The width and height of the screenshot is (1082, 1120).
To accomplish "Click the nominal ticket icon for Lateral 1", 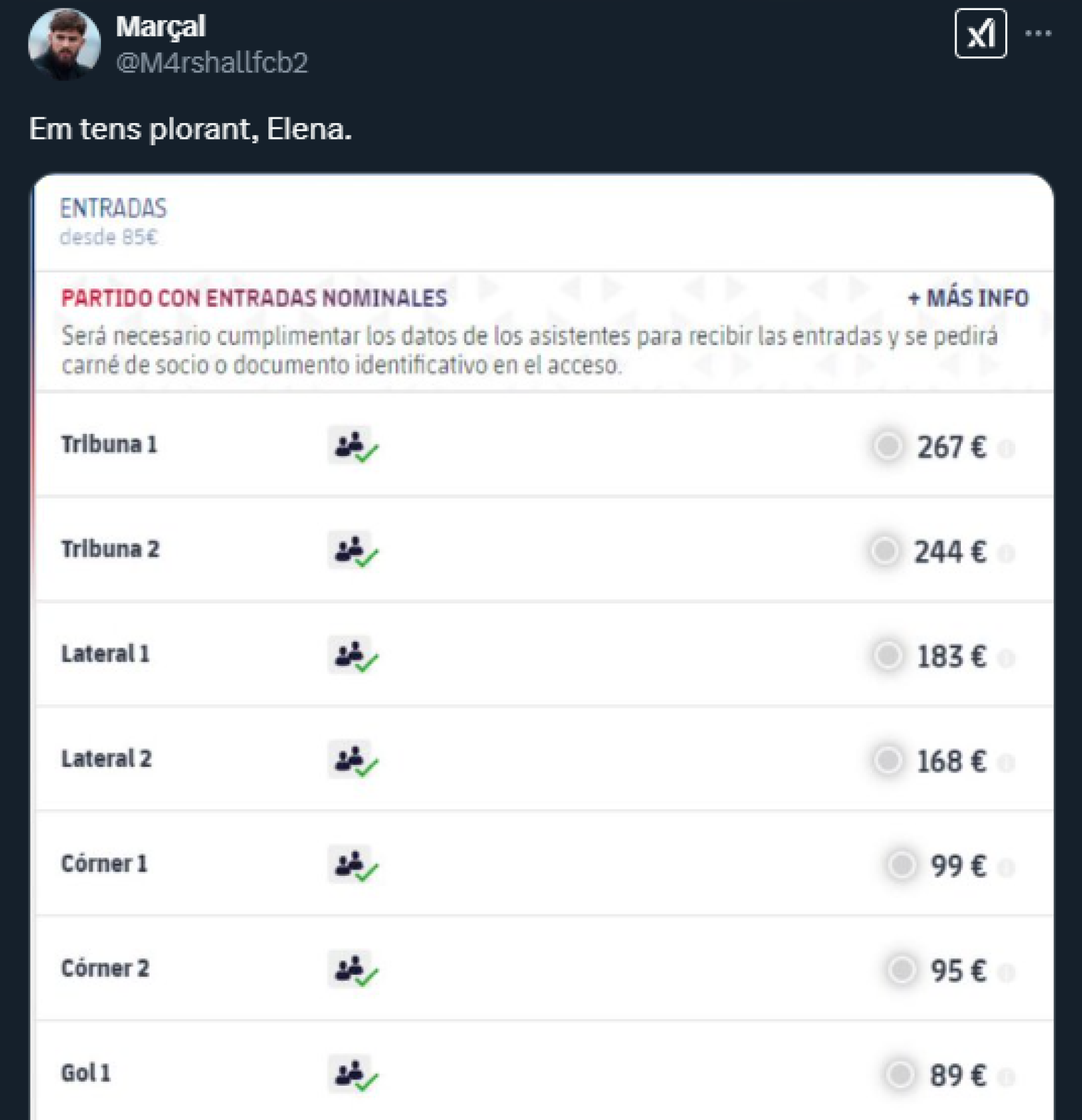I will [353, 655].
